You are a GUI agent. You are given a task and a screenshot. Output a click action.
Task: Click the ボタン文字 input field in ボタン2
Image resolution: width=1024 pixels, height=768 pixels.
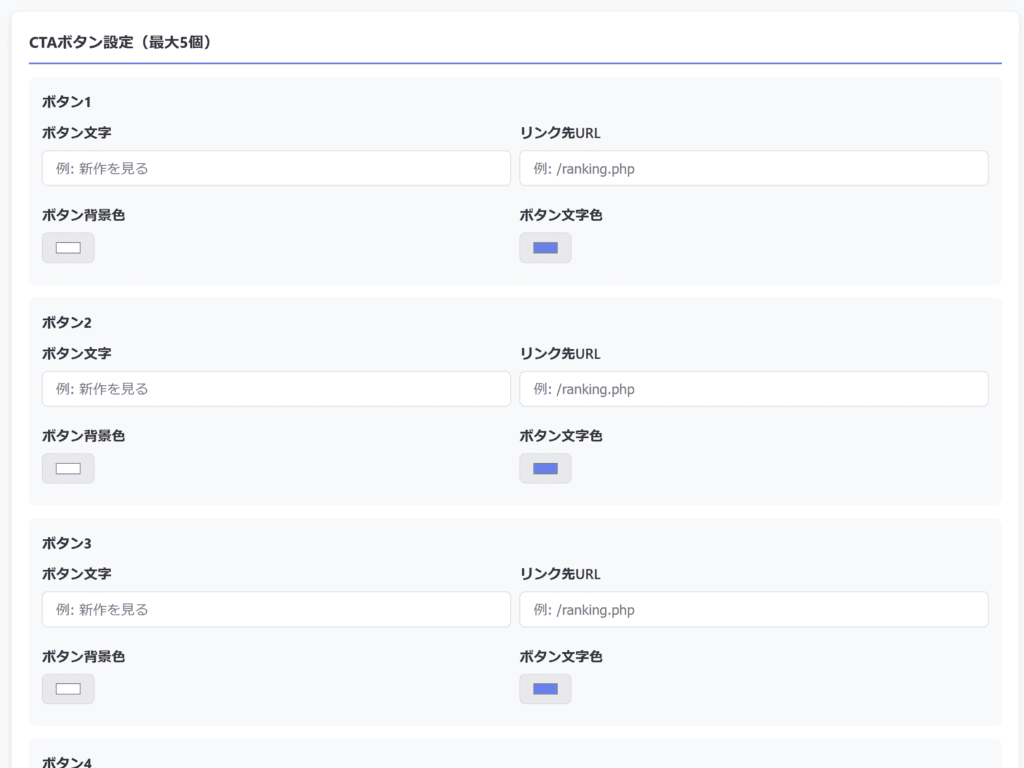coord(276,389)
